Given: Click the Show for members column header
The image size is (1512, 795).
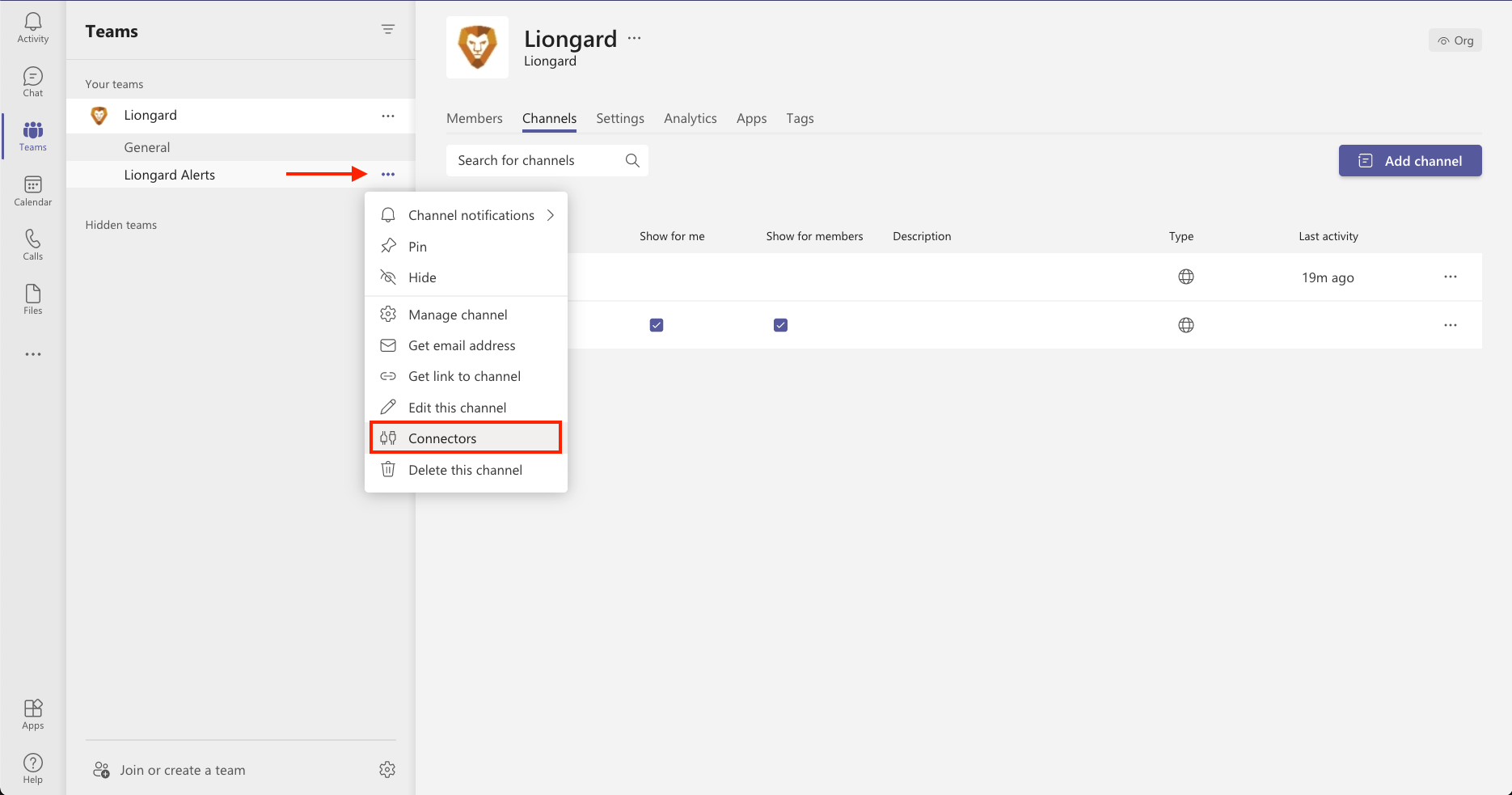Looking at the screenshot, I should 815,236.
